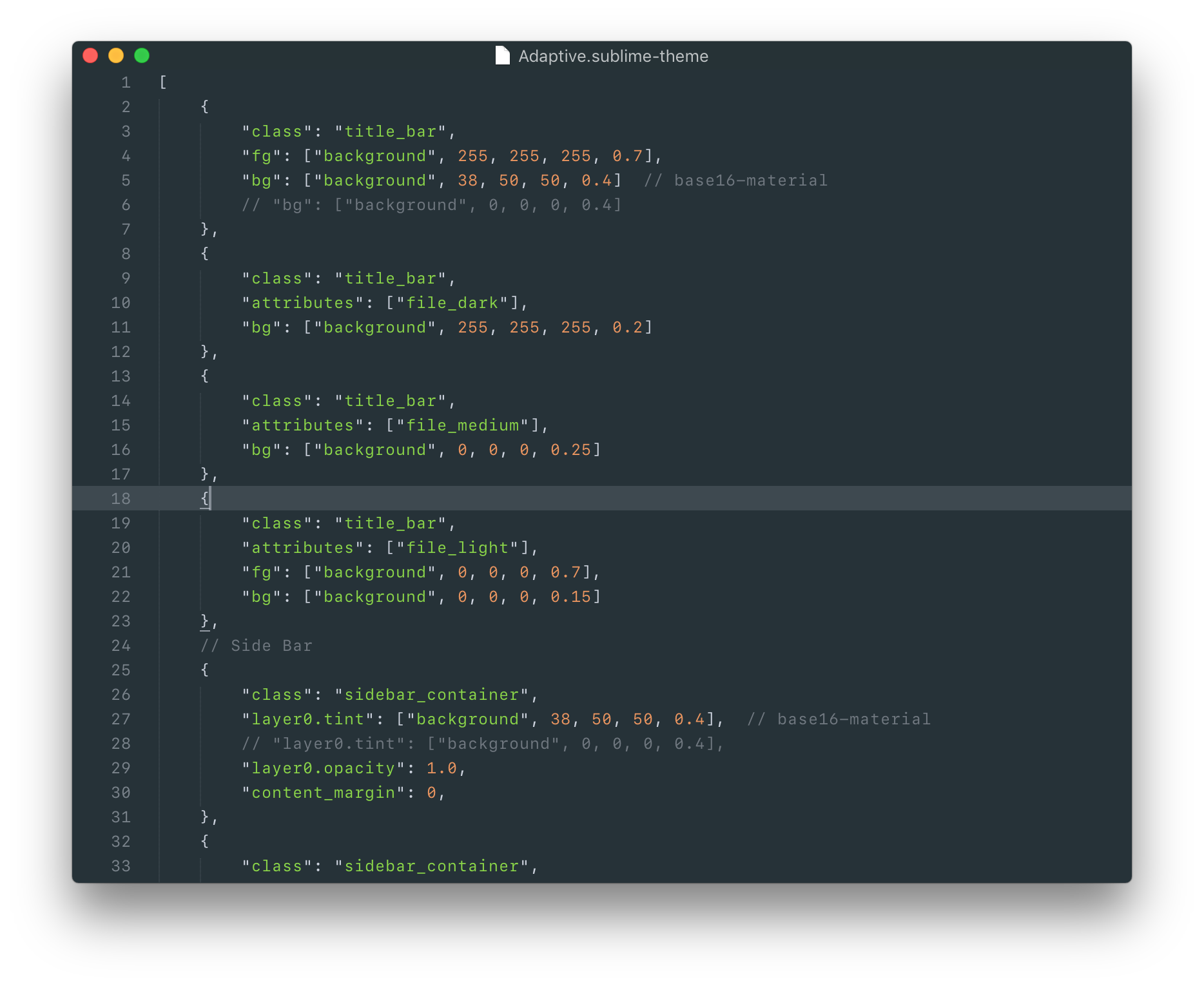The height and width of the screenshot is (986, 1204).
Task: Click the green full-screen window button
Action: pos(142,56)
